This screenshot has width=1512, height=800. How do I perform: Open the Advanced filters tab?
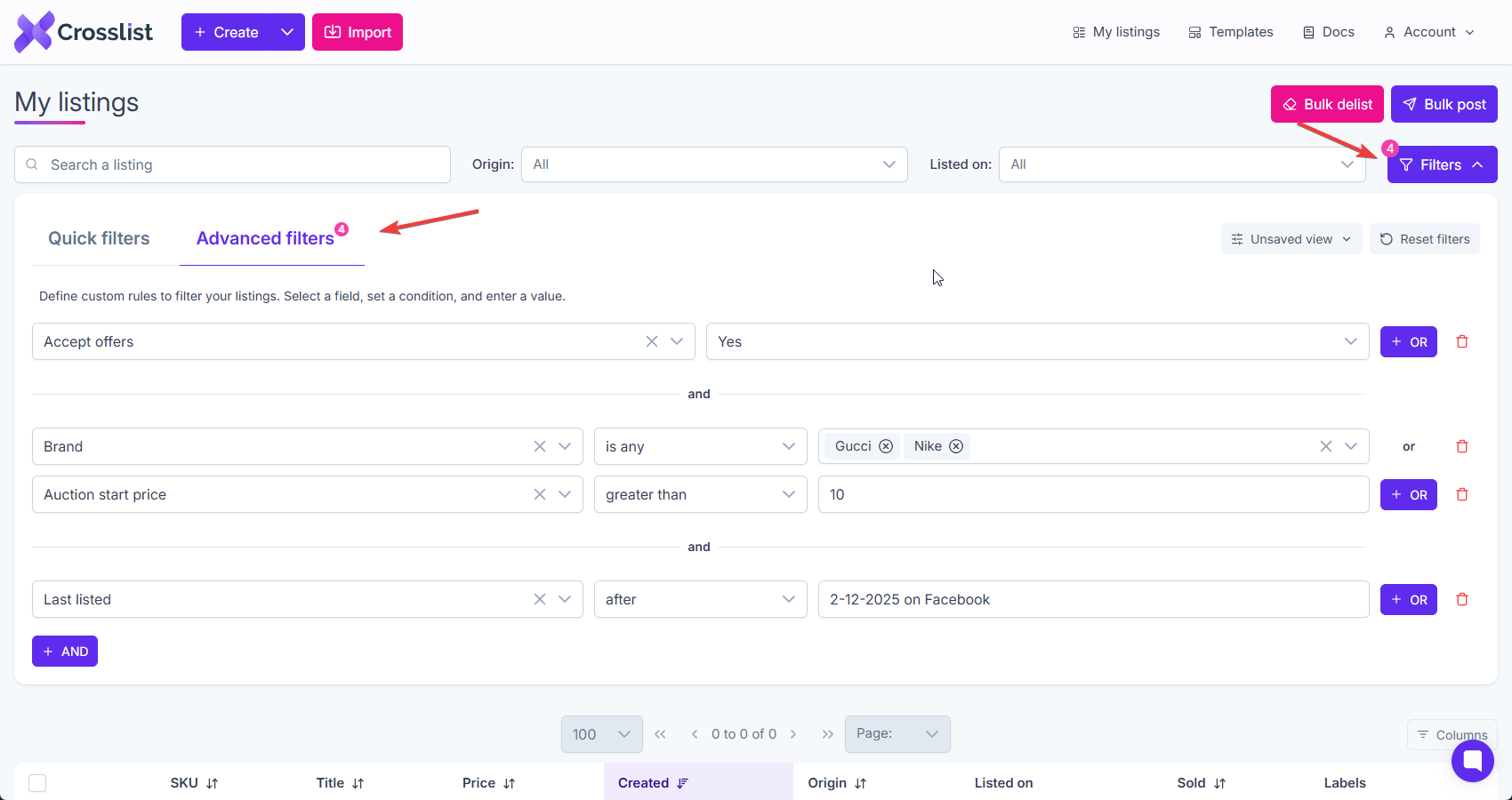[267, 238]
